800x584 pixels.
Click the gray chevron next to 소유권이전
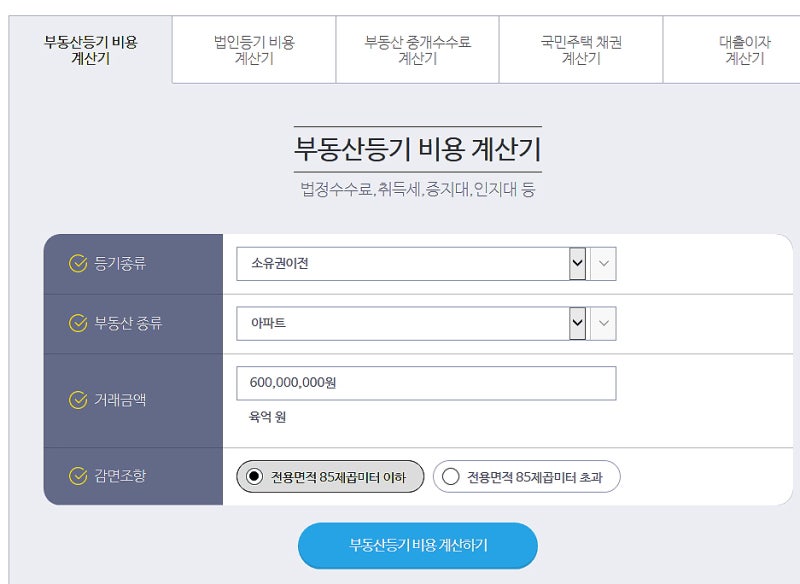[x=604, y=264]
